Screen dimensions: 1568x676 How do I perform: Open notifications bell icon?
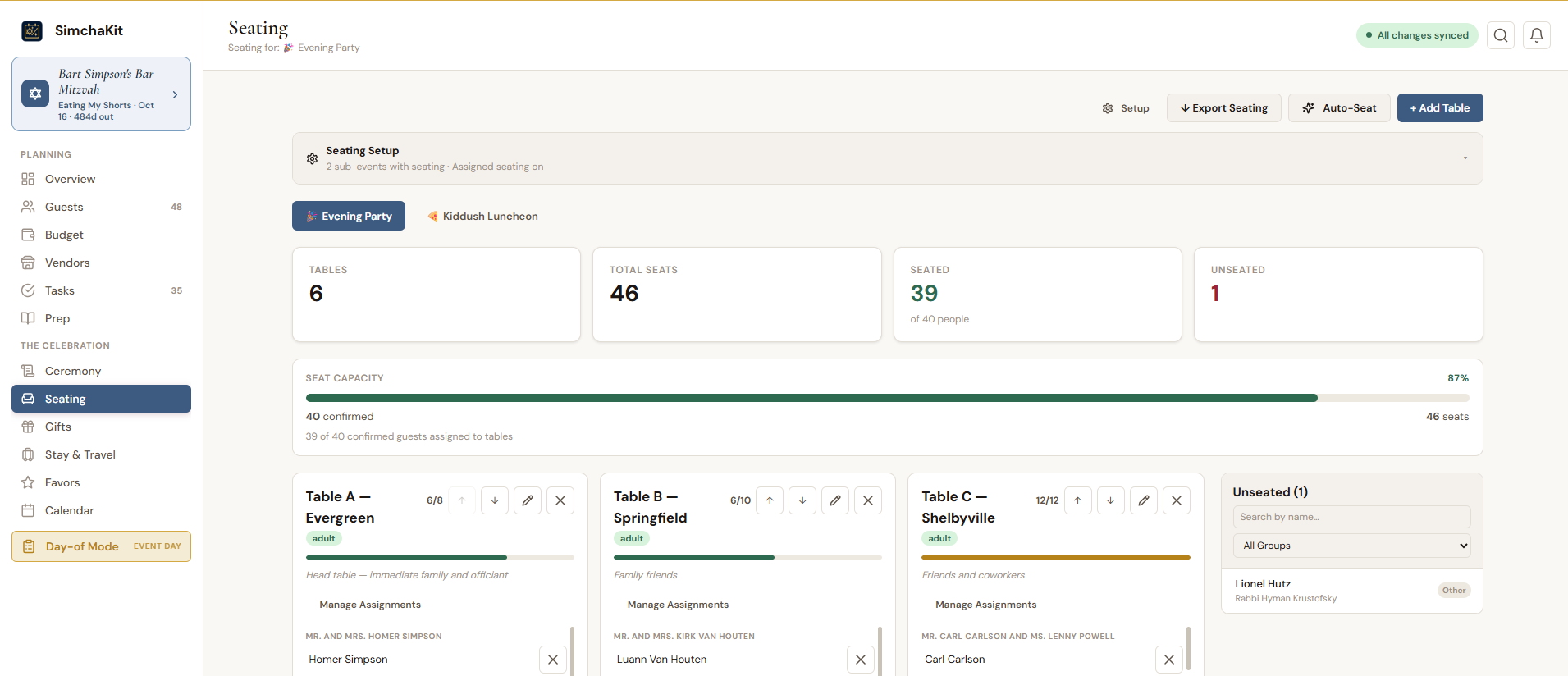click(x=1537, y=35)
